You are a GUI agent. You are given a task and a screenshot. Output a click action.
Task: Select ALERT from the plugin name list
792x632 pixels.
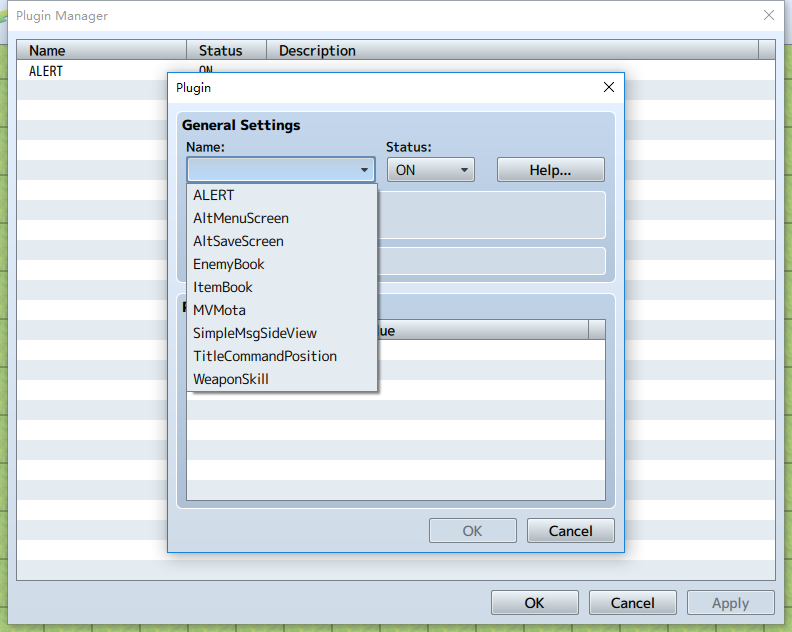(x=282, y=195)
